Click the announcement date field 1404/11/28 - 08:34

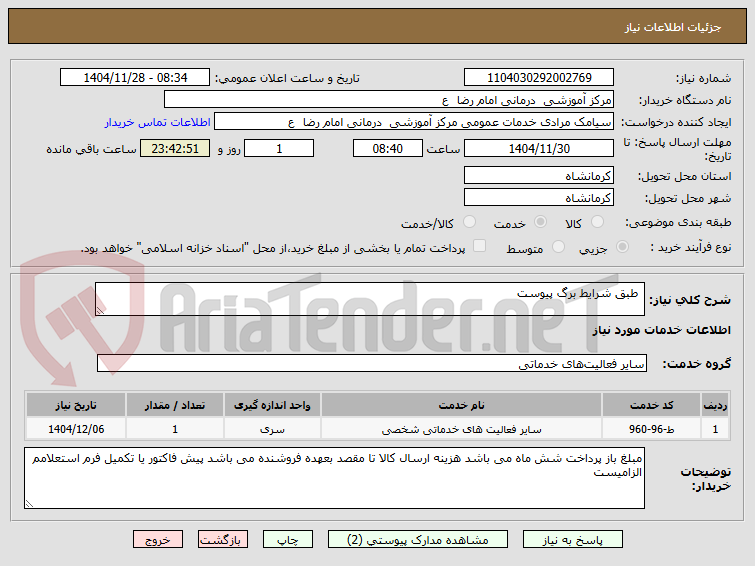coord(135,77)
